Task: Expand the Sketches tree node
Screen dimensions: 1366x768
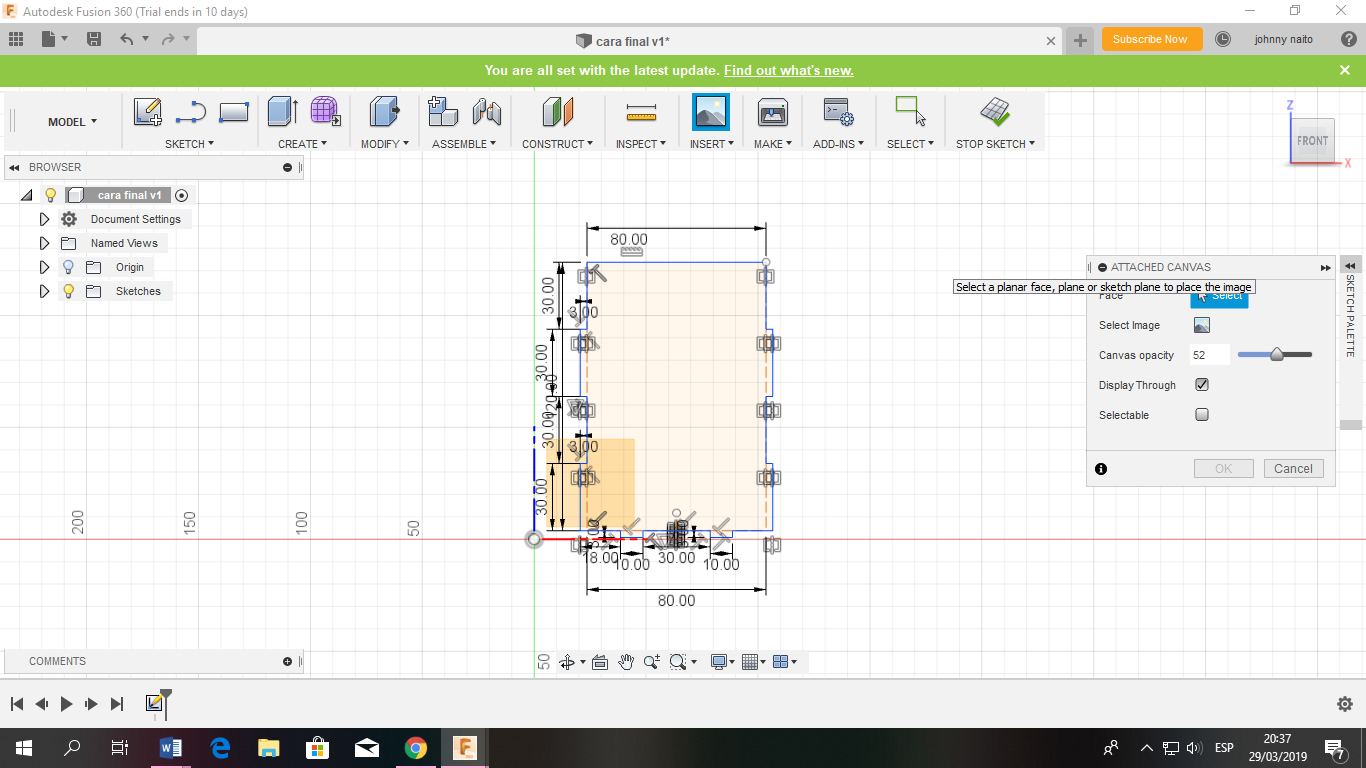Action: point(44,291)
